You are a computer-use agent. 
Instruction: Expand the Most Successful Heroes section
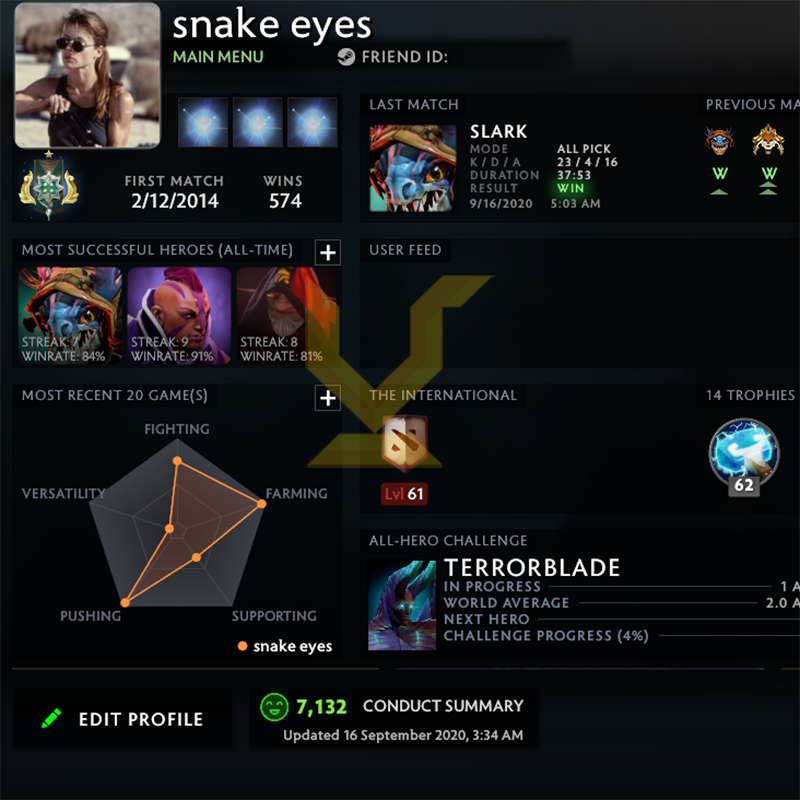click(328, 253)
